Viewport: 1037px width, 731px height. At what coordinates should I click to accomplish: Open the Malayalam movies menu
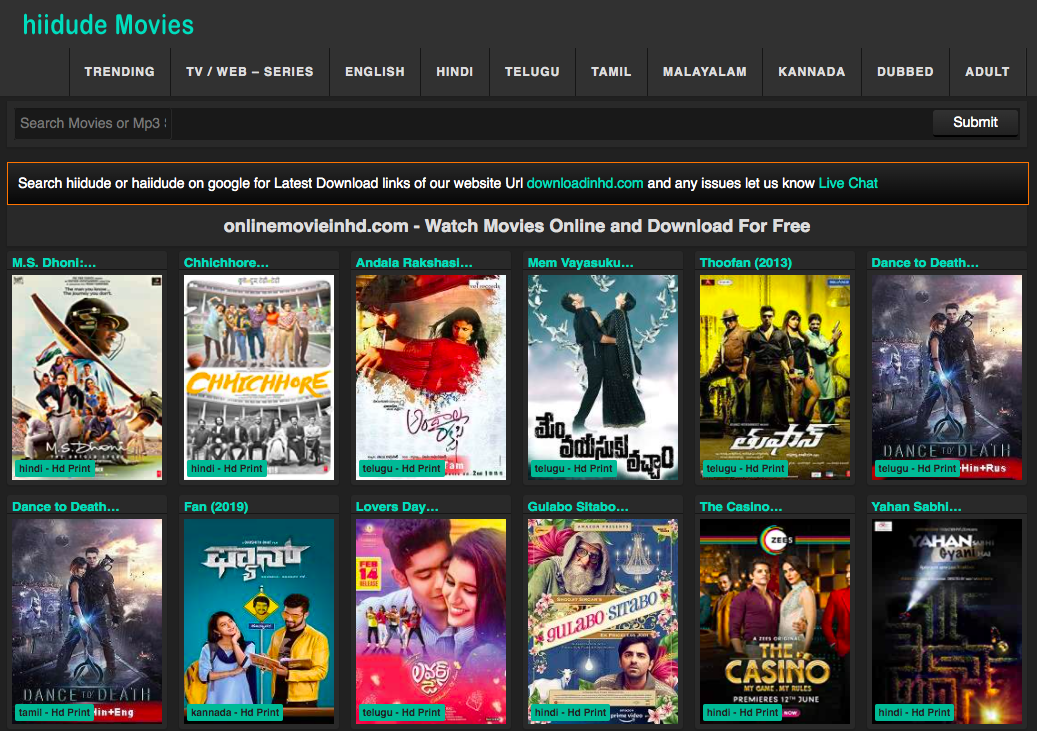704,72
